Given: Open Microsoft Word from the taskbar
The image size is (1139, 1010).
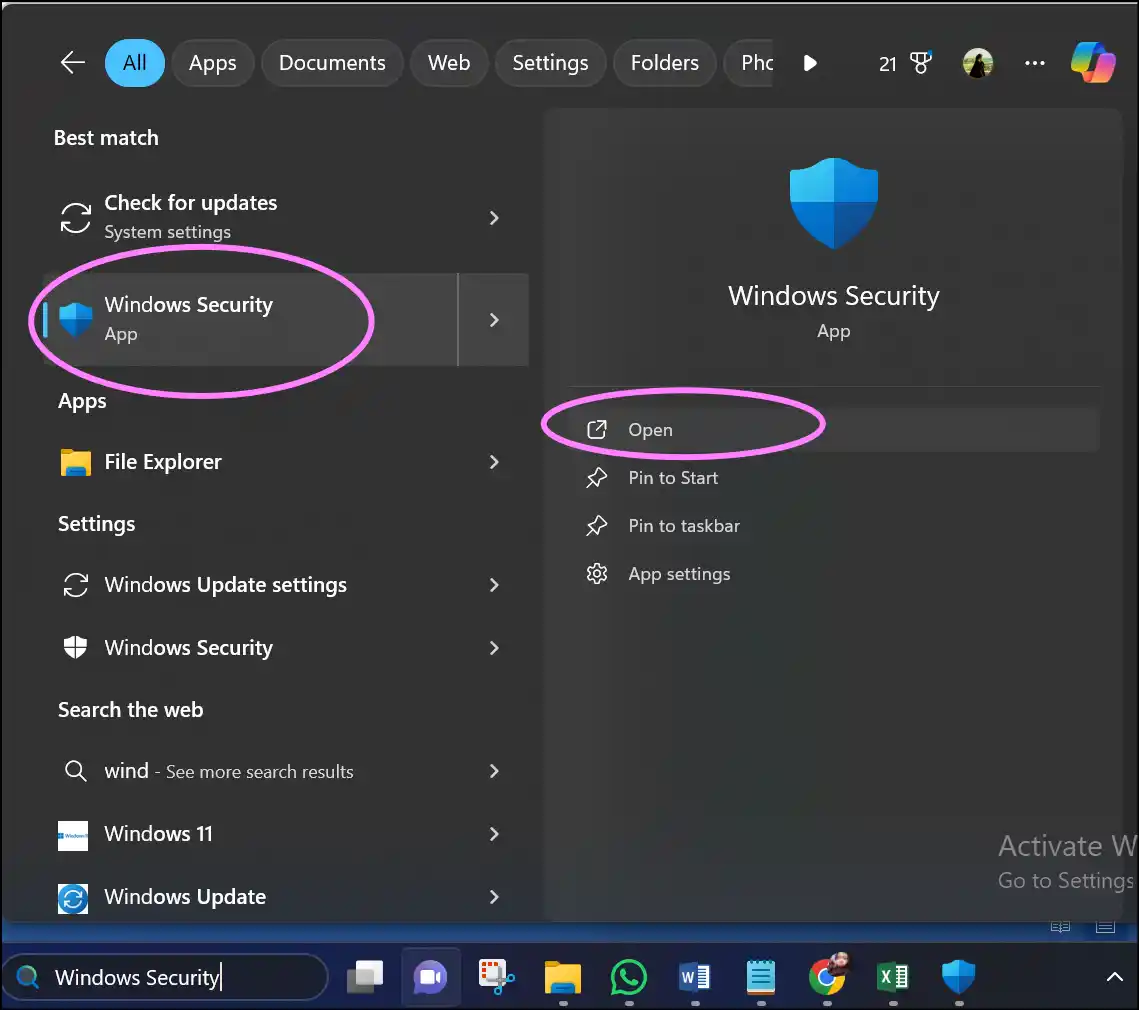Looking at the screenshot, I should click(x=694, y=977).
